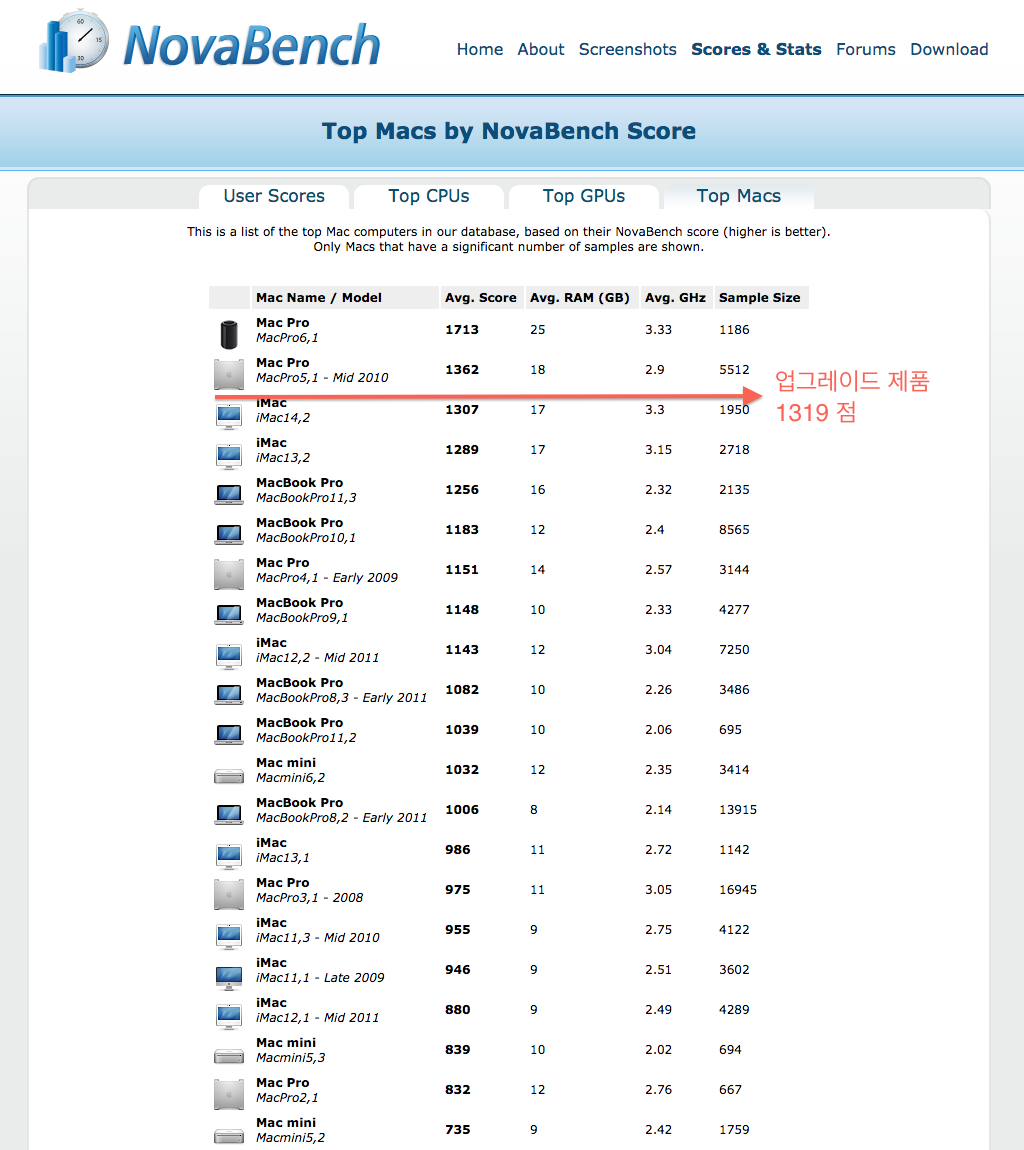Screen dimensions: 1024x1150
Task: Click the black cylinder MacPro6,1 icon
Action: (229, 333)
